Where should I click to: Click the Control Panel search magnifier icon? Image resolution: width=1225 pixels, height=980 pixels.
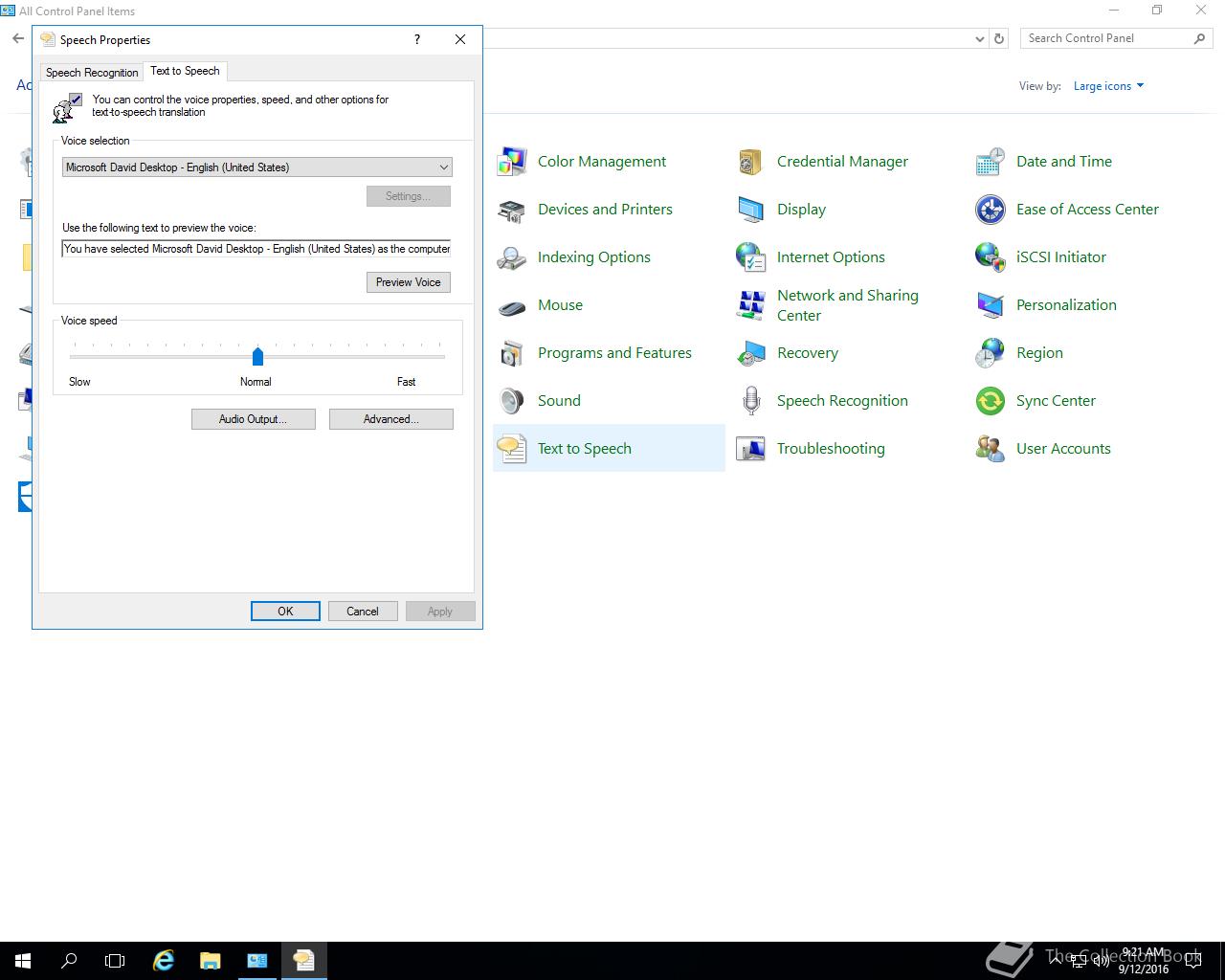1199,38
